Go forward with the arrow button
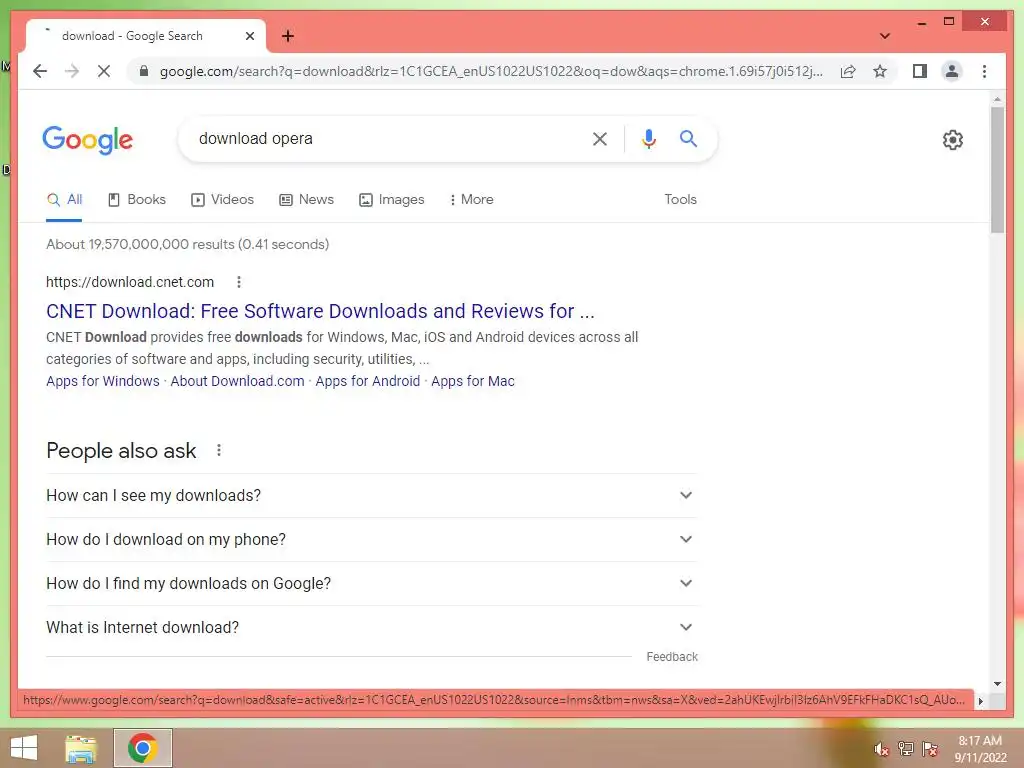 (72, 71)
